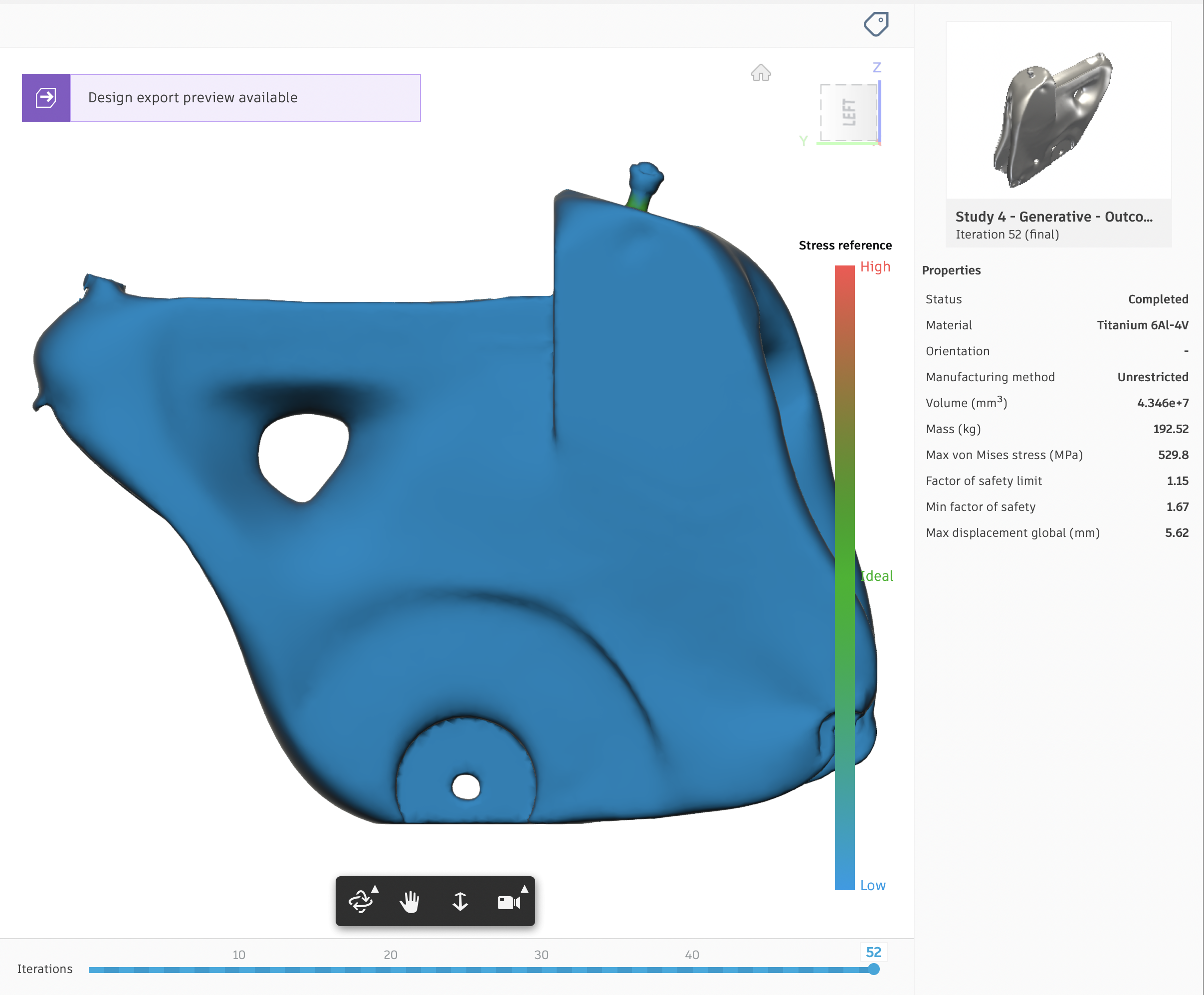This screenshot has width=1204, height=995.
Task: Click the Study 4 Generative outcome title
Action: coord(1053,217)
